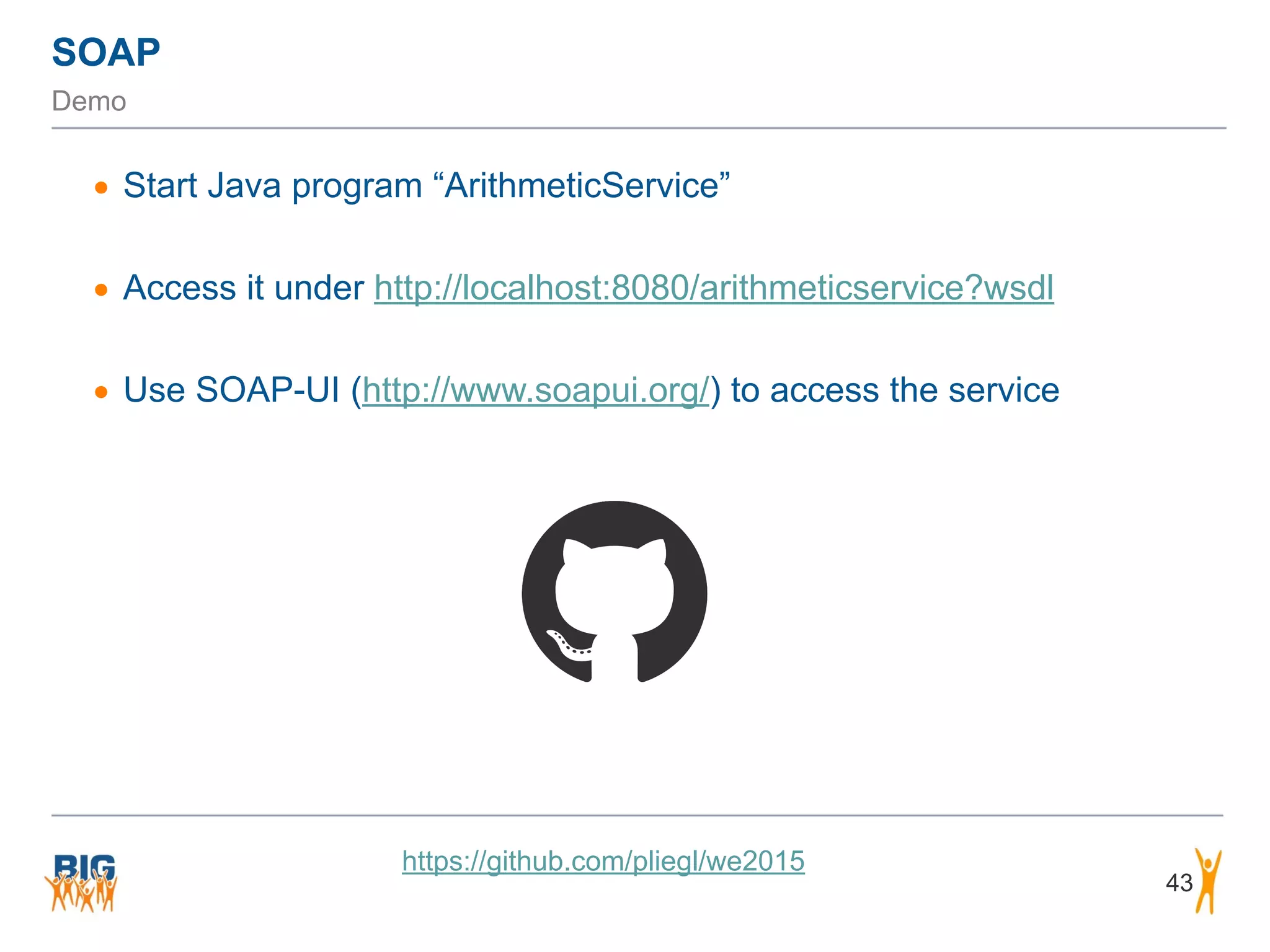
Task: Click the word 'Java' in first bullet
Action: (244, 185)
